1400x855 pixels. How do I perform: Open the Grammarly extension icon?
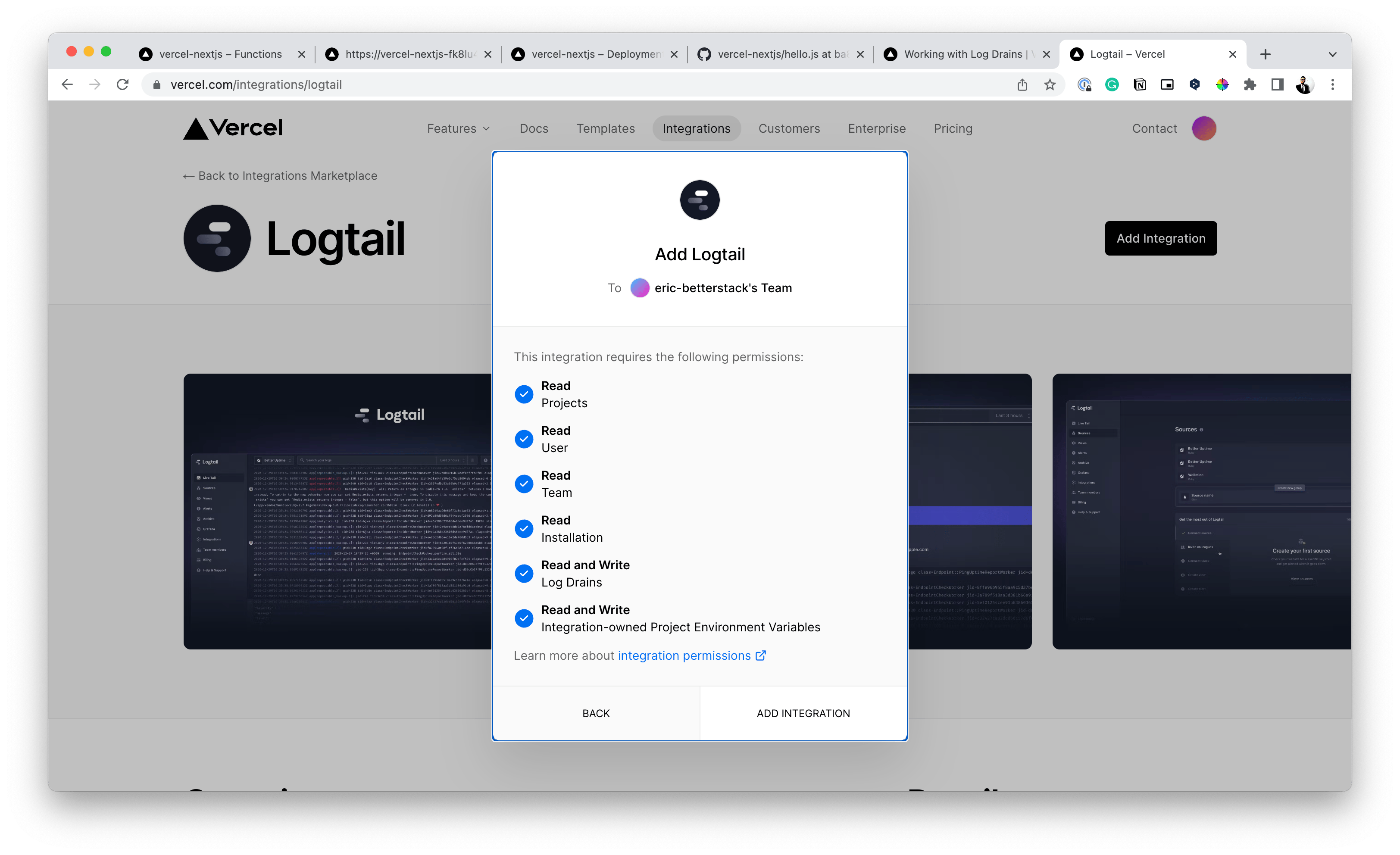[x=1112, y=84]
